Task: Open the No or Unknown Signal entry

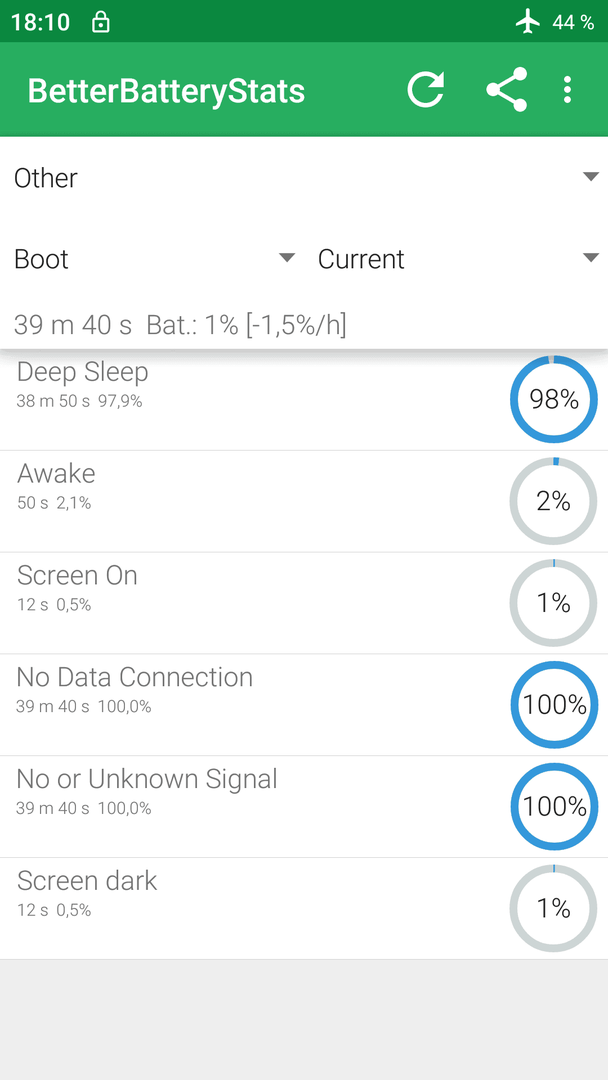Action: point(304,807)
